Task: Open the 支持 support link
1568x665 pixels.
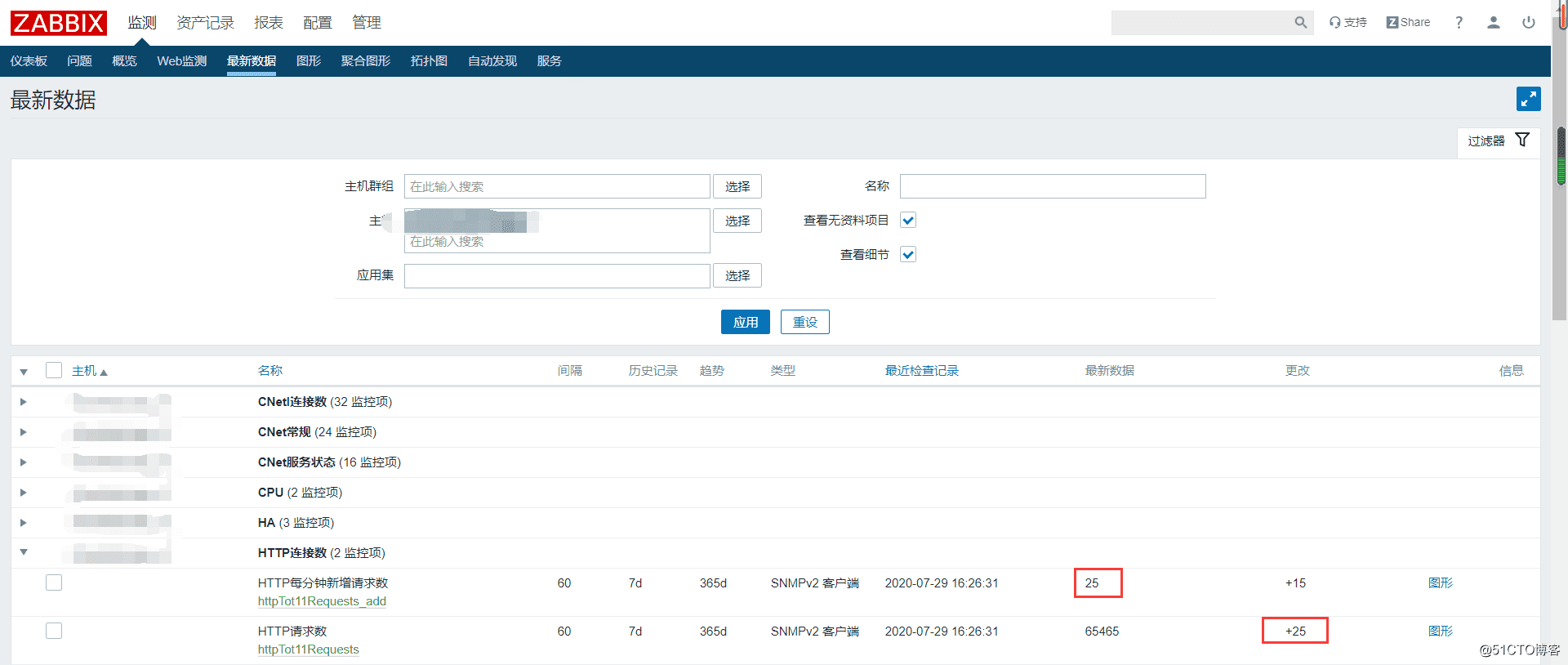Action: click(1347, 23)
